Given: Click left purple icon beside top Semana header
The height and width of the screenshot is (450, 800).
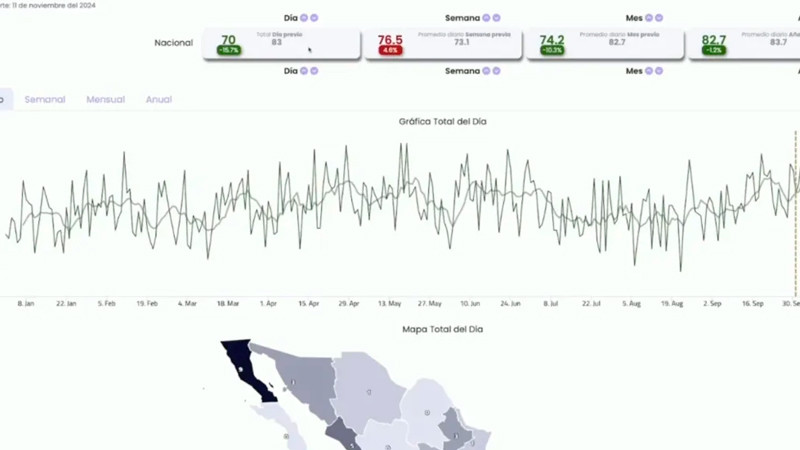Looking at the screenshot, I should click(x=487, y=18).
